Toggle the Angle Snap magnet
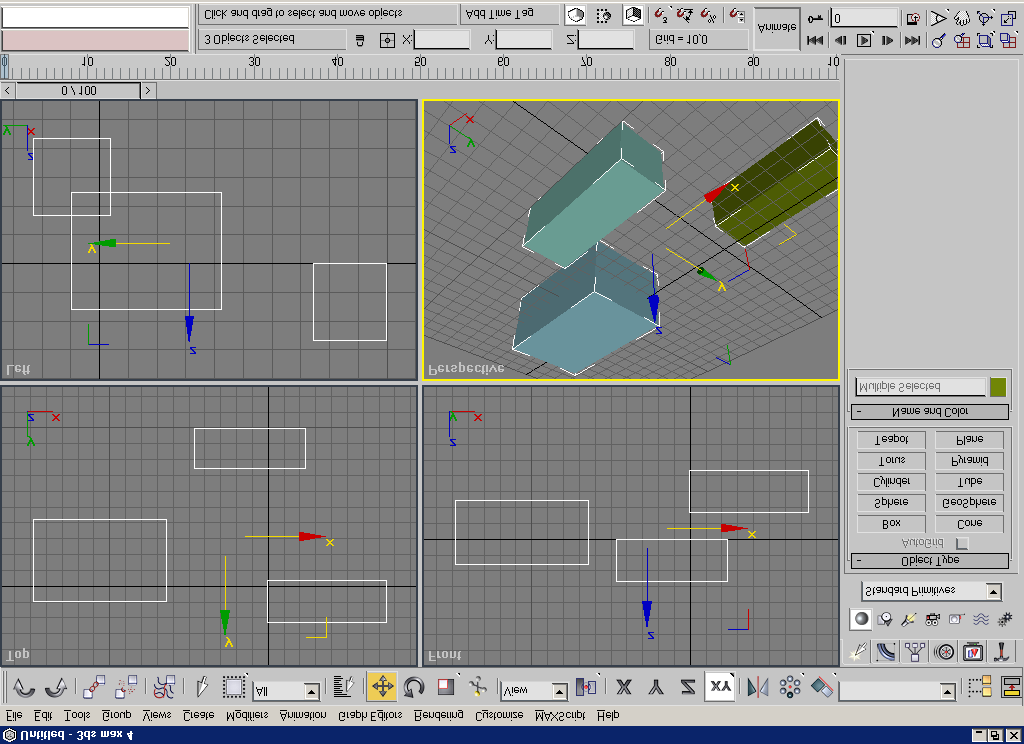 (685, 15)
